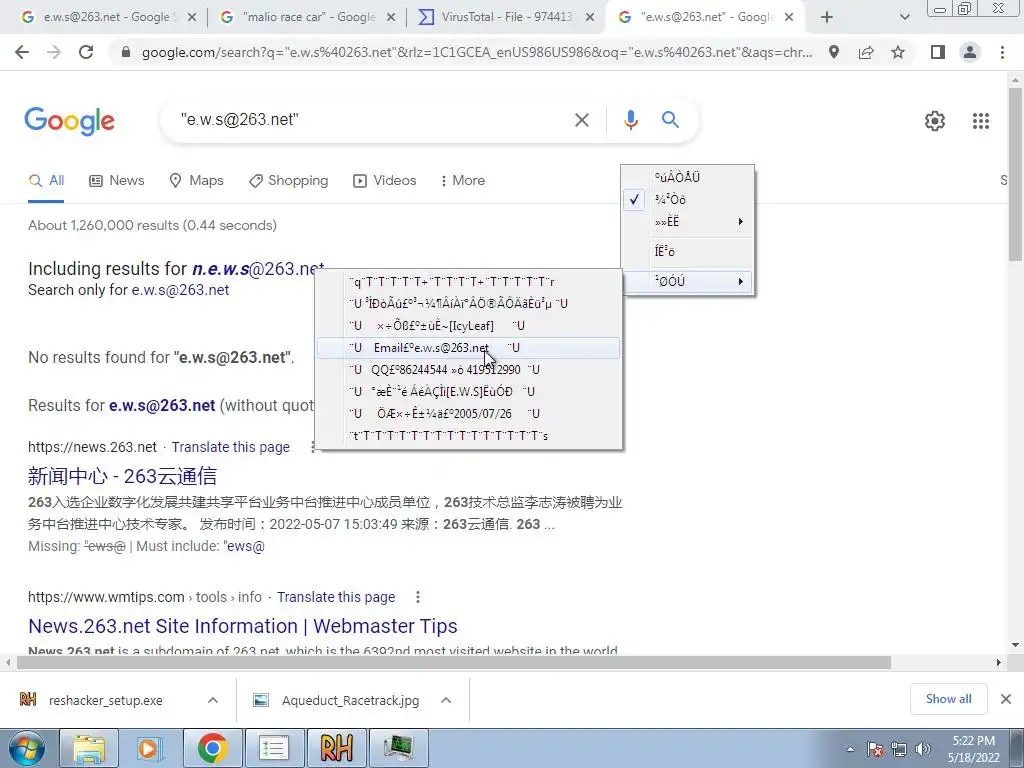
Task: Select the 2005/07/26 submenu item
Action: (468, 413)
